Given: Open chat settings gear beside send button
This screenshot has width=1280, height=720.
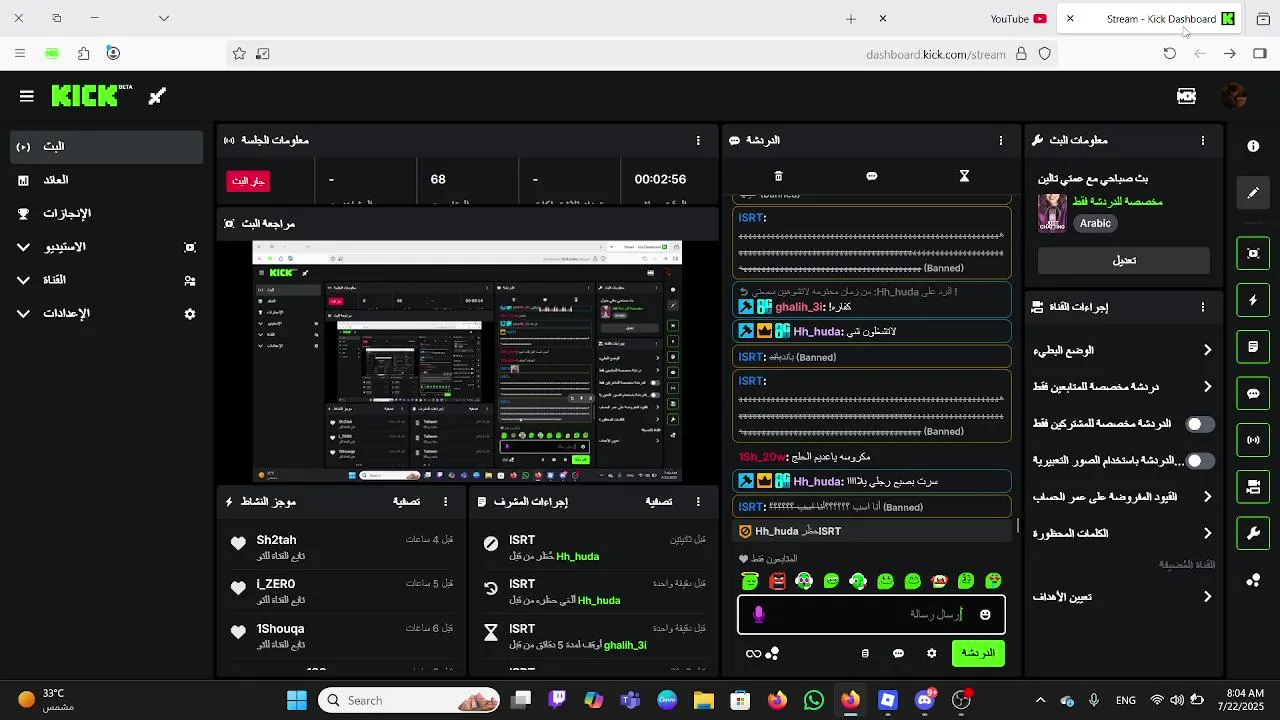Looking at the screenshot, I should click(x=931, y=653).
